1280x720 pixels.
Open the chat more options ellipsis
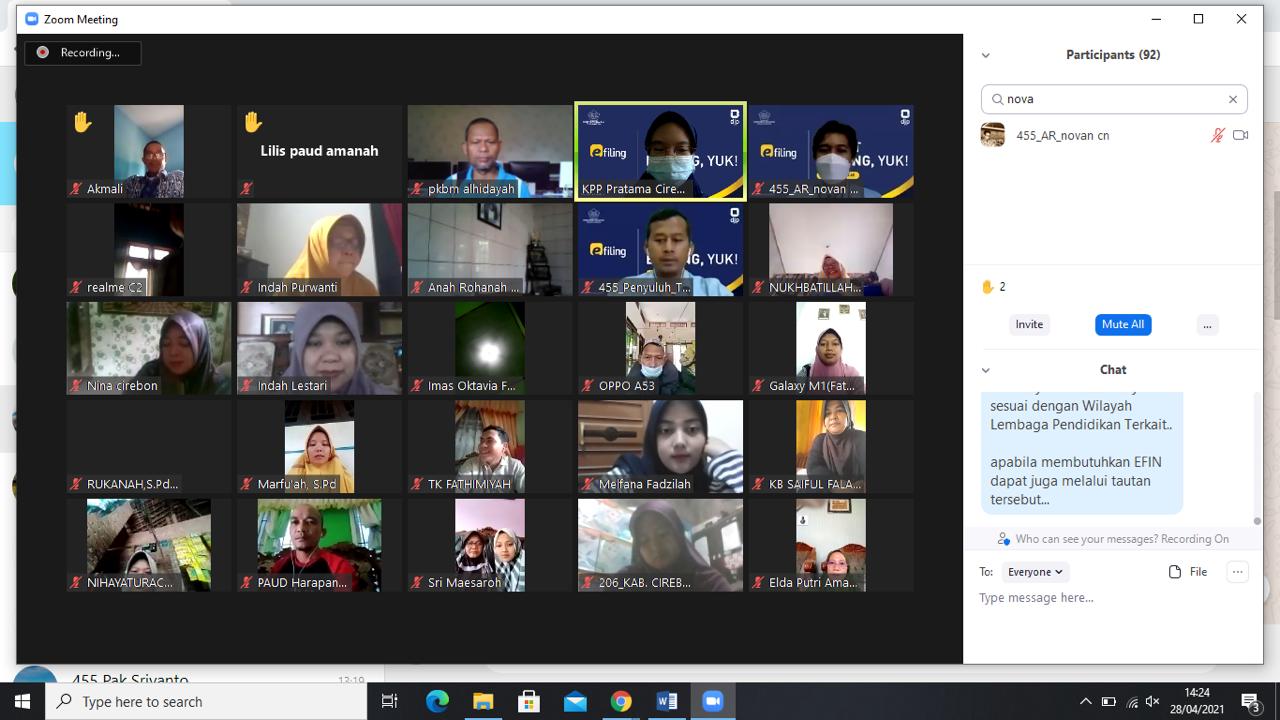click(x=1237, y=572)
